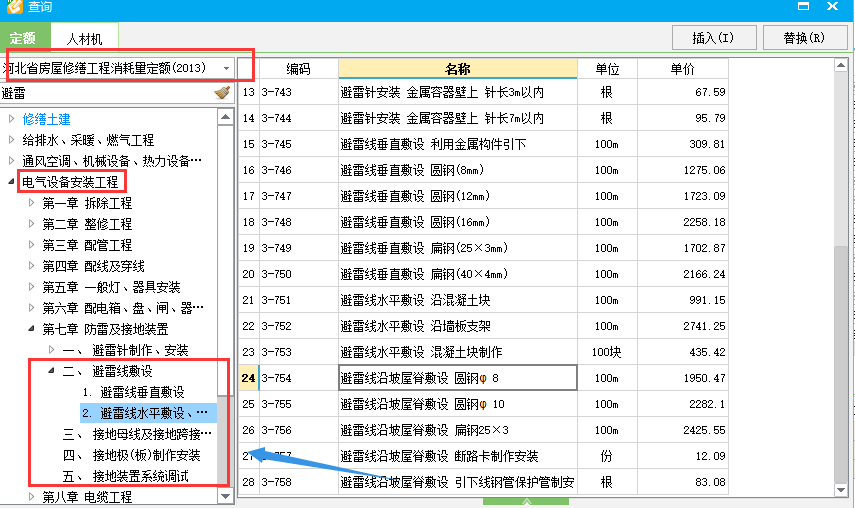Select row 3-750 扁钢(40×4mm)

(x=483, y=274)
